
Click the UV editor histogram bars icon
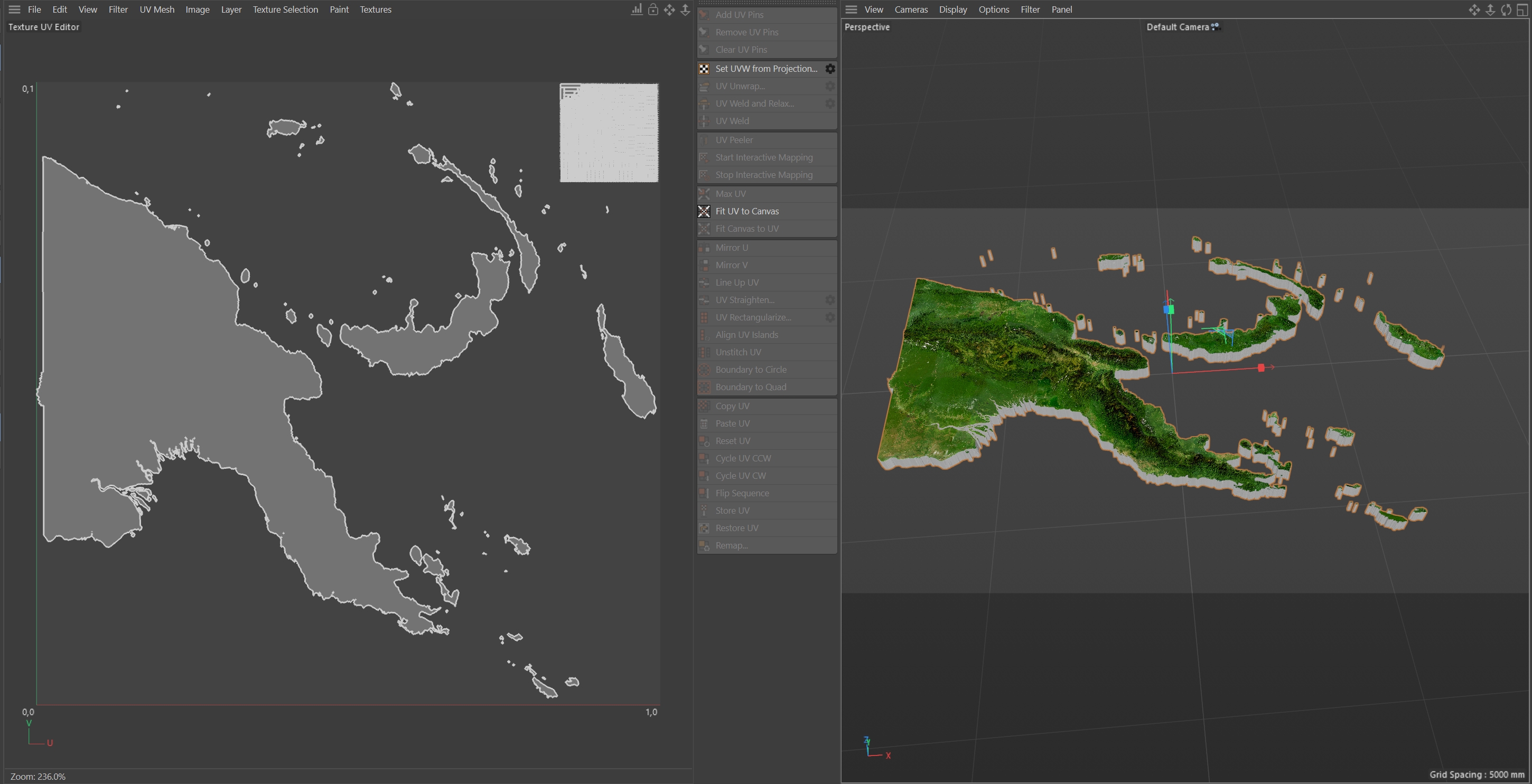tap(637, 10)
